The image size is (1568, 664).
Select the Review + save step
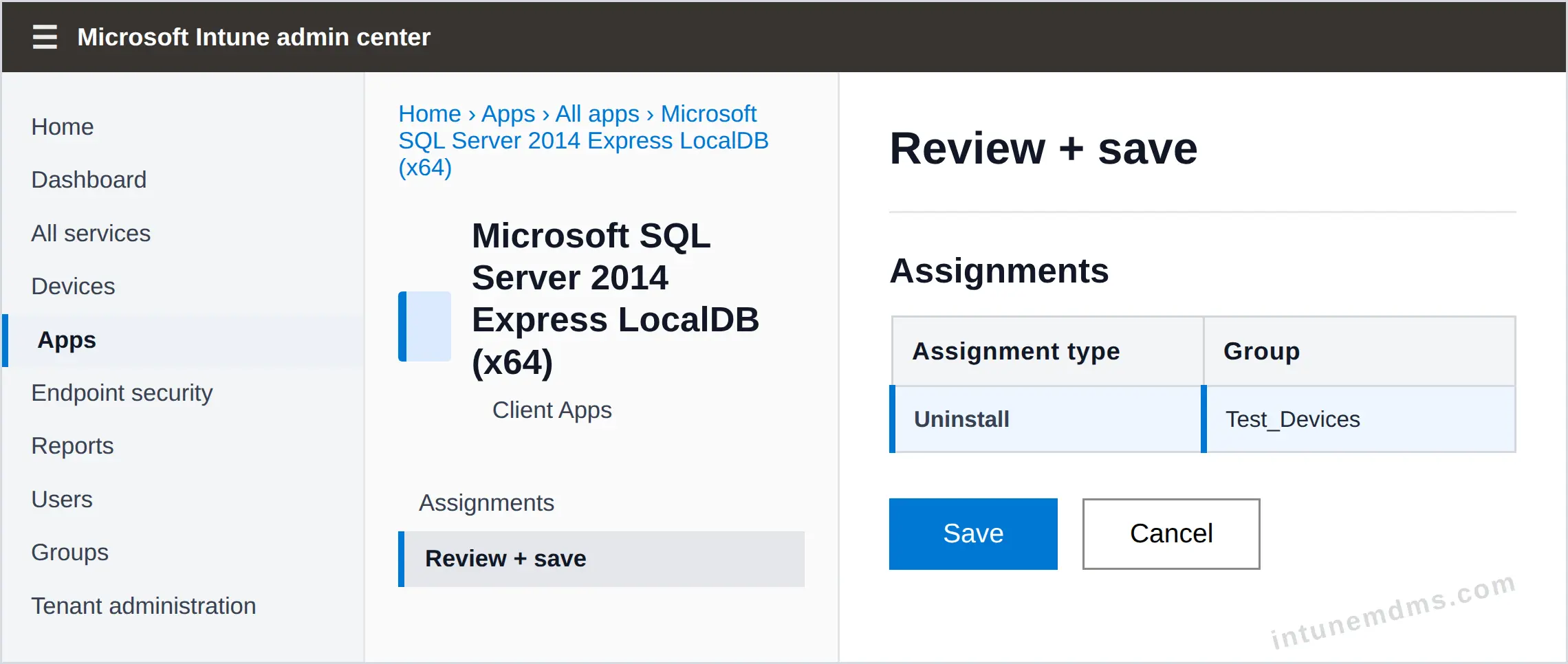[x=602, y=559]
